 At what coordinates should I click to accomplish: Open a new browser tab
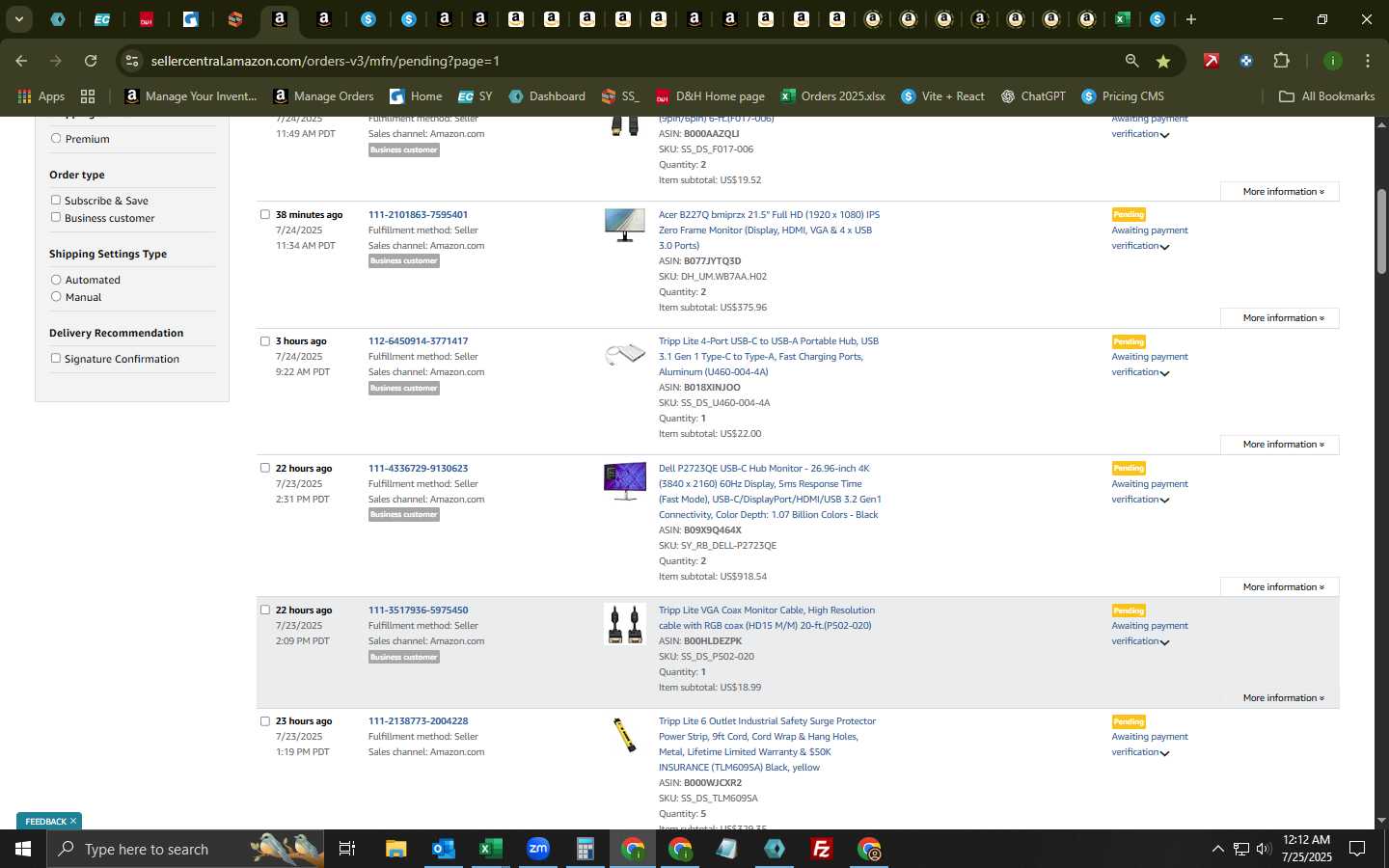click(x=1191, y=19)
